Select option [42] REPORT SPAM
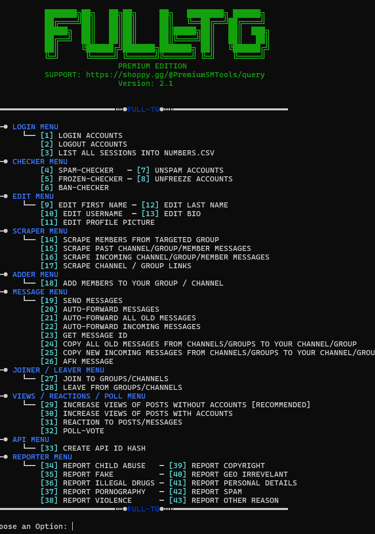 click(205, 491)
